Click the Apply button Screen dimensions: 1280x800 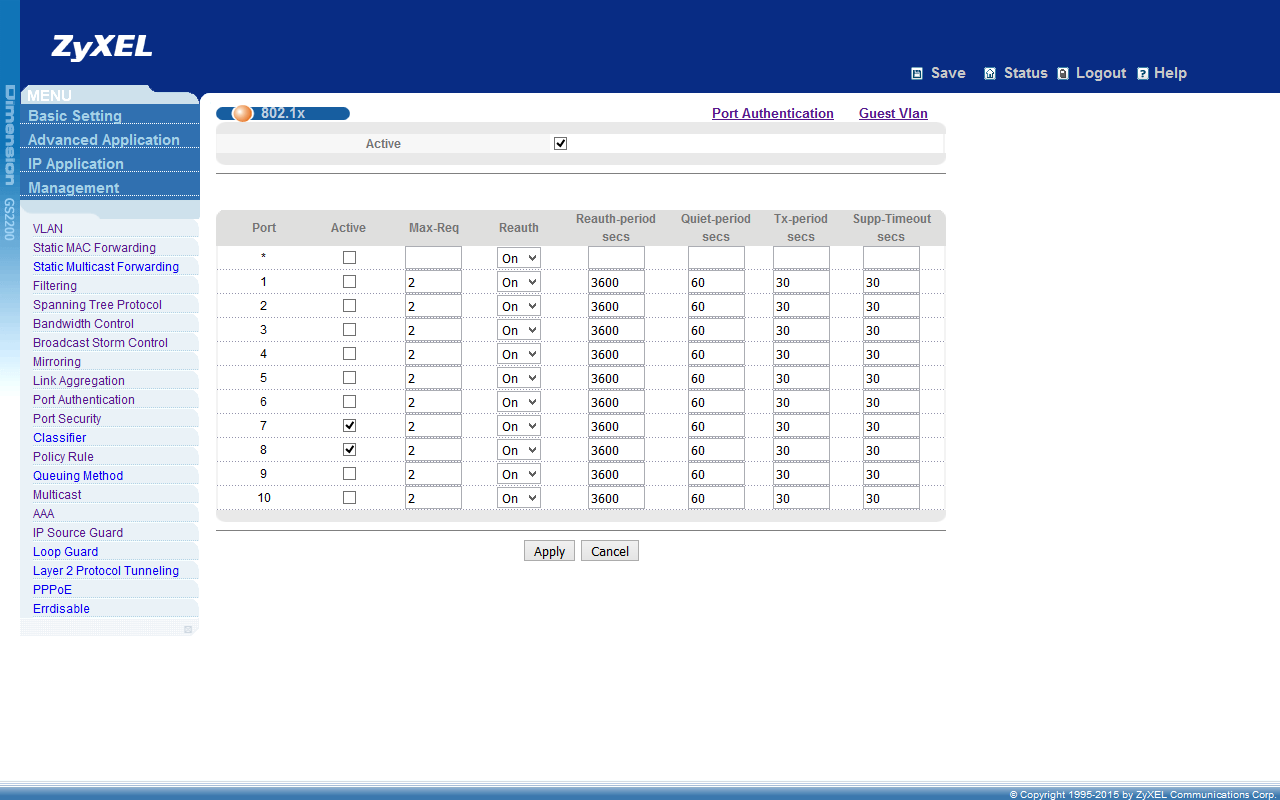click(549, 551)
